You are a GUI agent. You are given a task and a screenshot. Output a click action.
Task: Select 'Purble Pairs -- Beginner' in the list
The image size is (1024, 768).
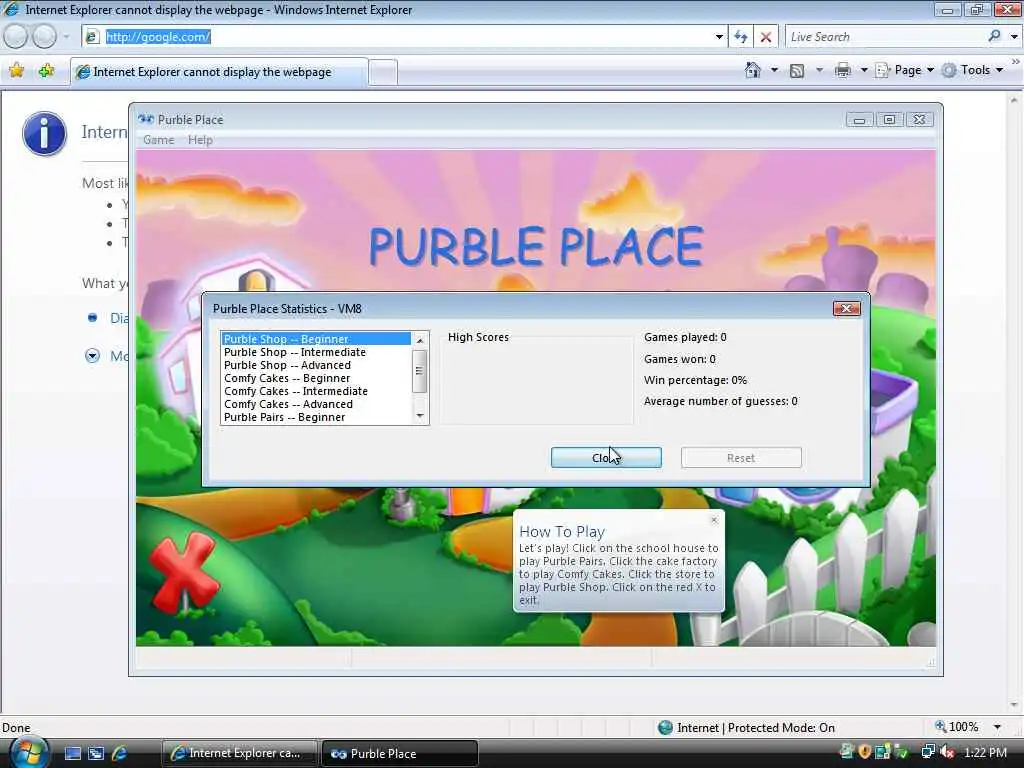point(316,417)
